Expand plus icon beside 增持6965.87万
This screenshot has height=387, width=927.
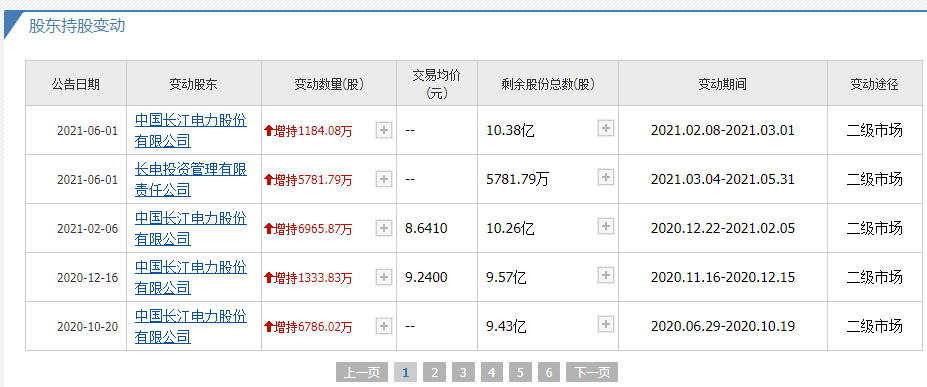click(384, 228)
